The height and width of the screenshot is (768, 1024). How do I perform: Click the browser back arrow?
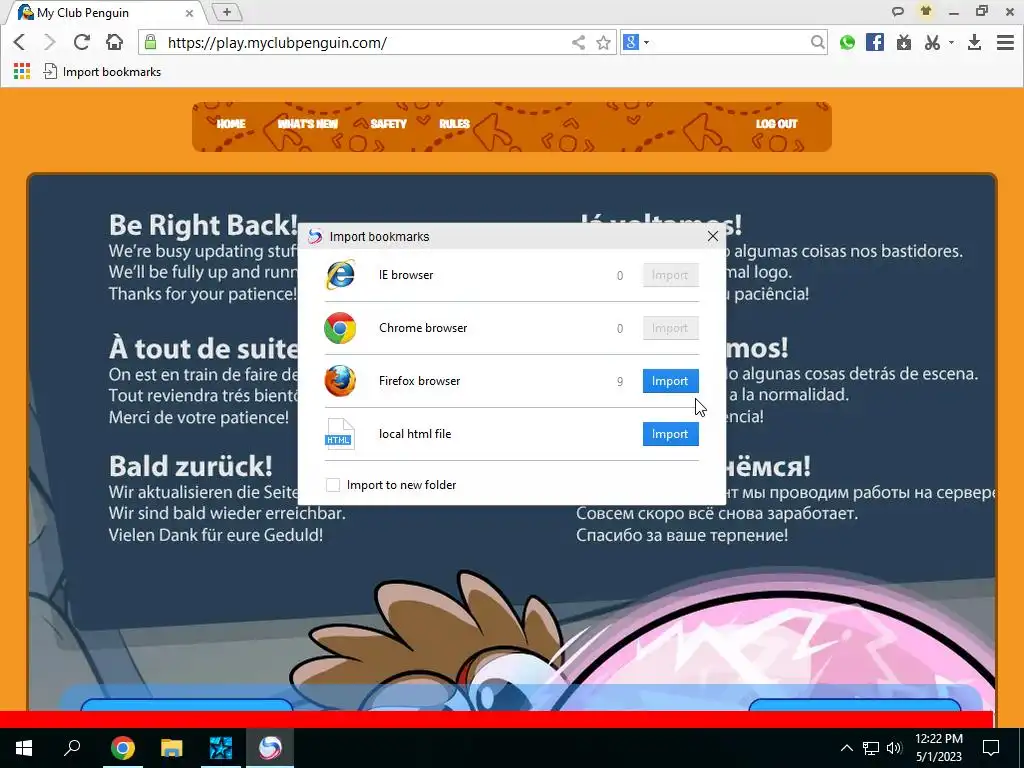pos(19,42)
